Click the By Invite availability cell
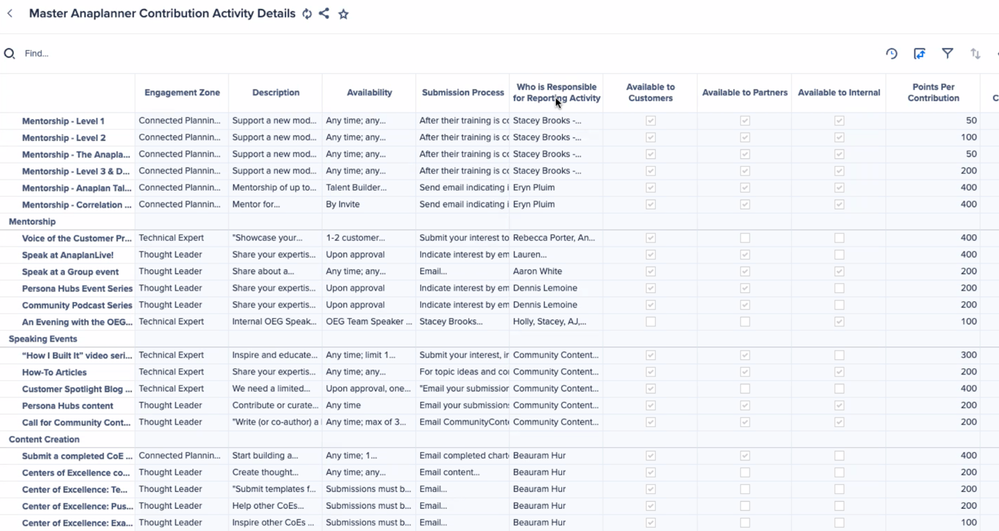Viewport: 999px width, 531px height. coord(369,205)
